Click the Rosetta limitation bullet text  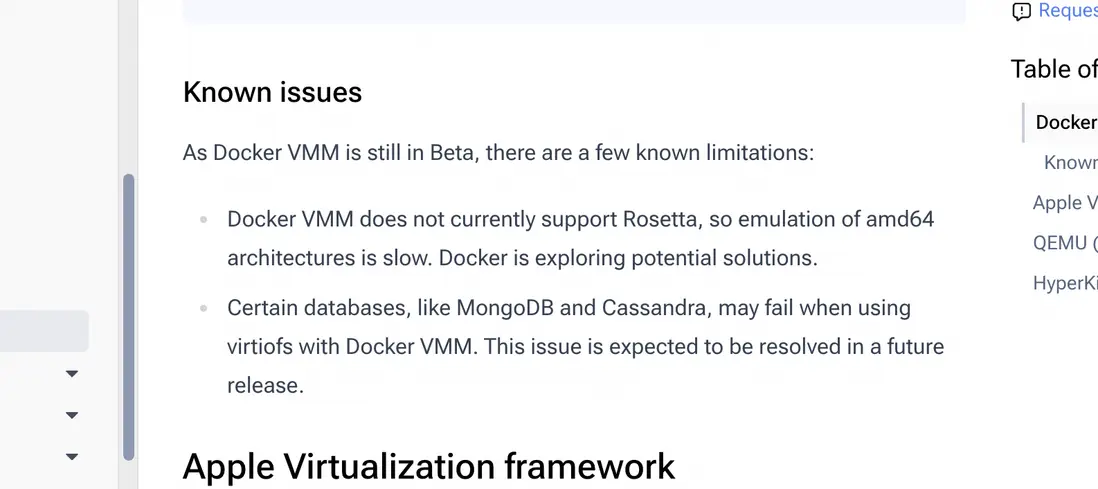coord(580,238)
